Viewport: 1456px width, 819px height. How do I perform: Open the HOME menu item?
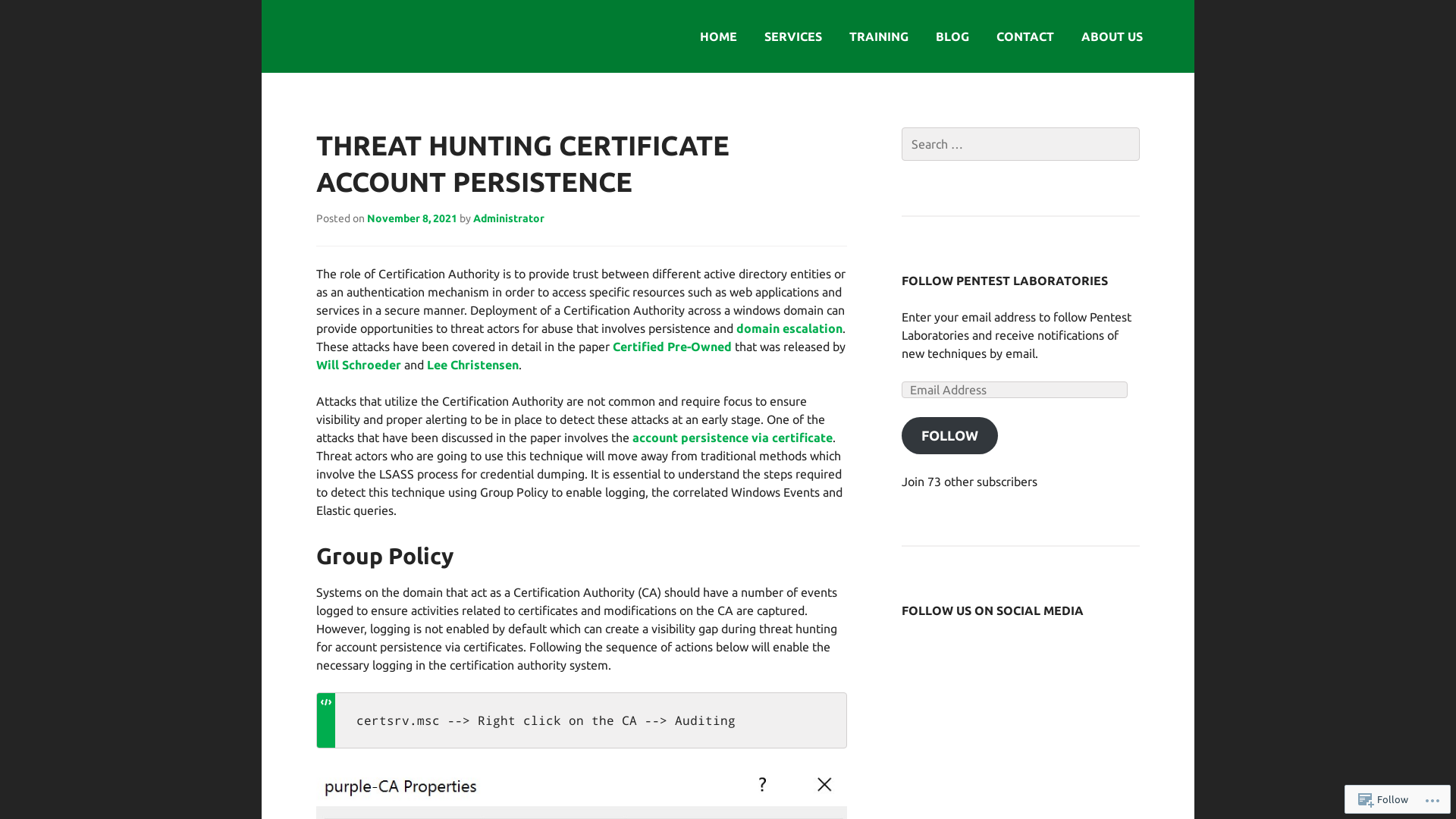(x=718, y=36)
